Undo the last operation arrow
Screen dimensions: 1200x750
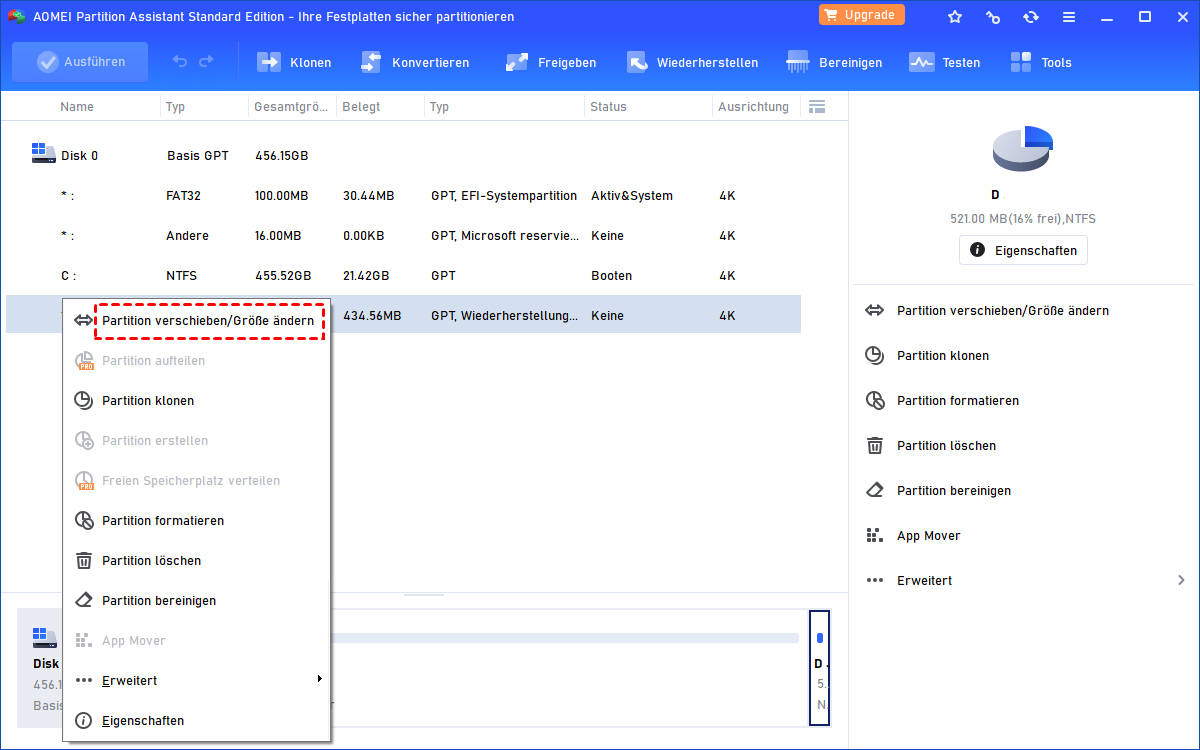(x=180, y=62)
